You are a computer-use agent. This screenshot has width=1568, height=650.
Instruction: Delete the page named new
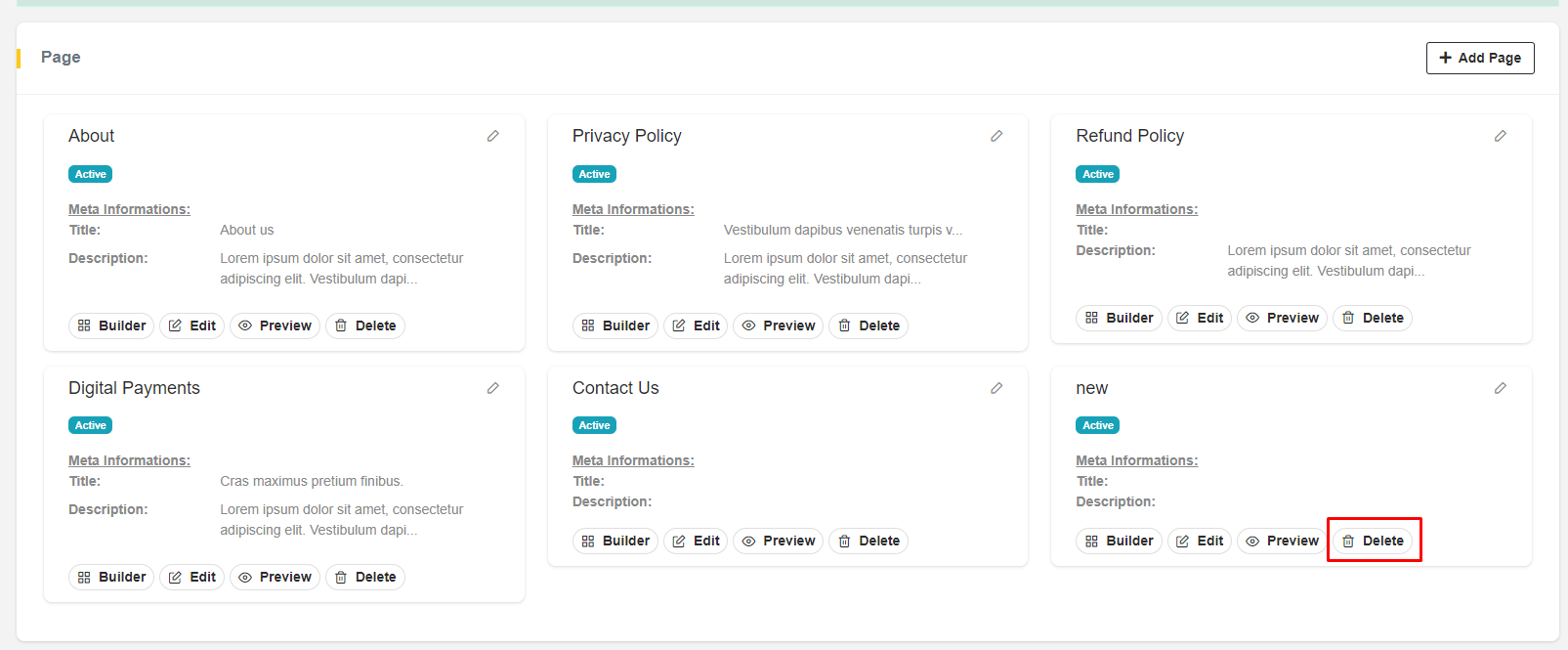[1373, 541]
